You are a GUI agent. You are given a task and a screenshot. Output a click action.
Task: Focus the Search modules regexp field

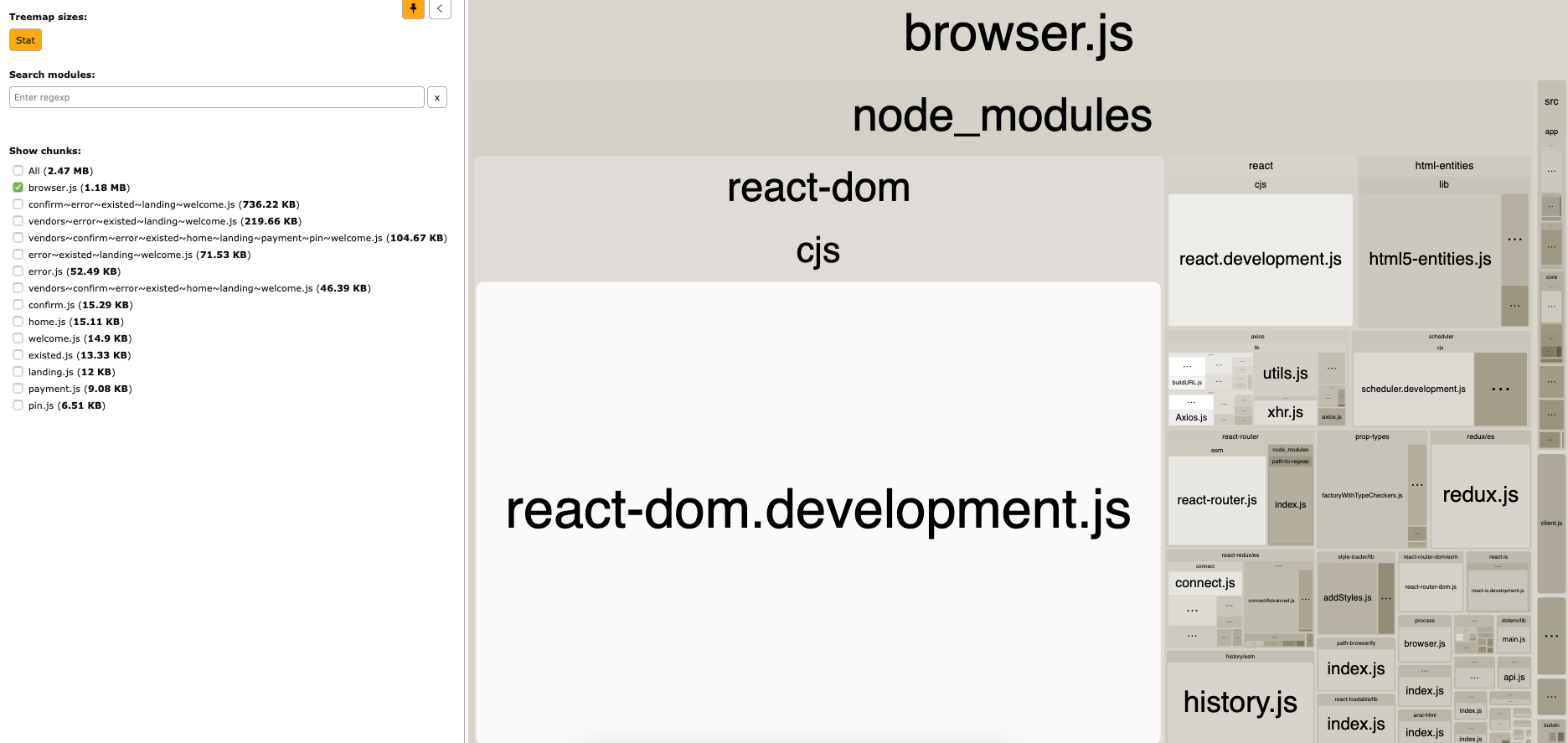217,97
